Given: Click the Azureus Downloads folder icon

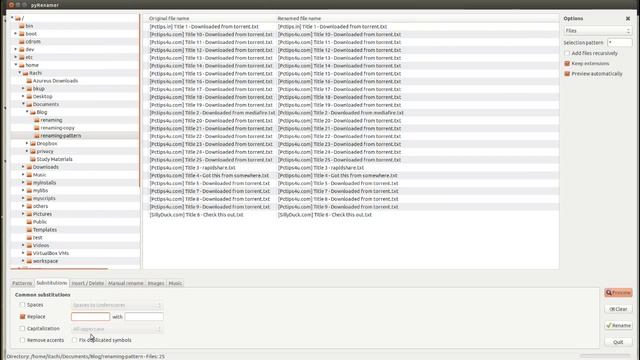Looking at the screenshot, I should point(29,81).
